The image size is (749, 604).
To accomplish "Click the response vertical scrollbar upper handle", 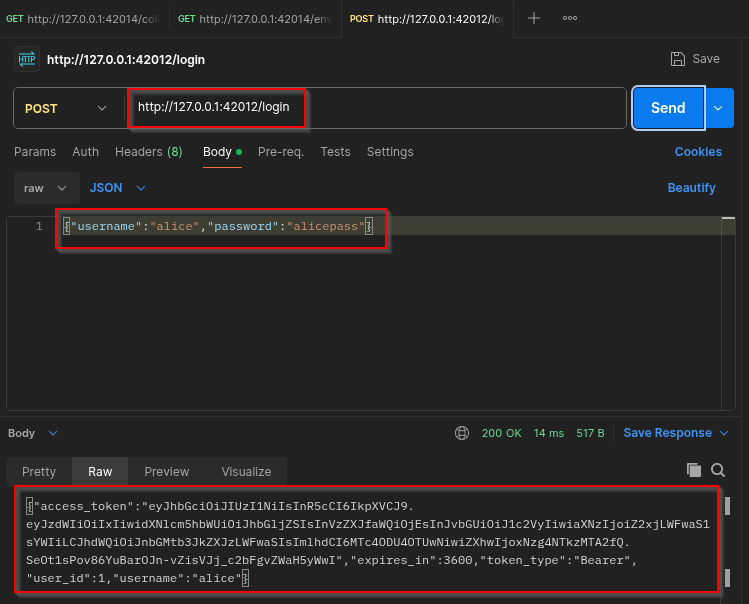I will [x=728, y=506].
